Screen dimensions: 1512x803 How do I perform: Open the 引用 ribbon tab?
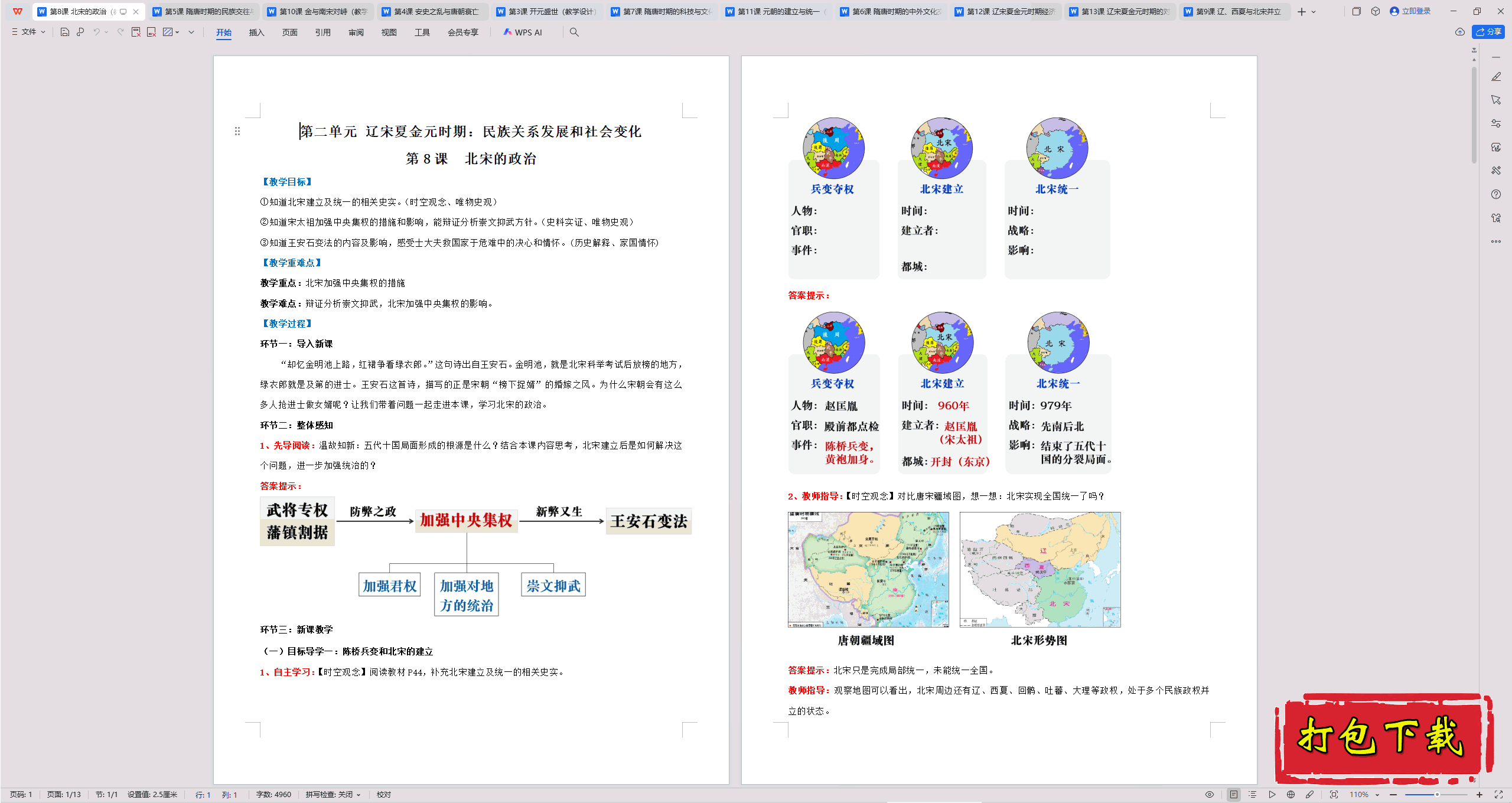pos(322,32)
